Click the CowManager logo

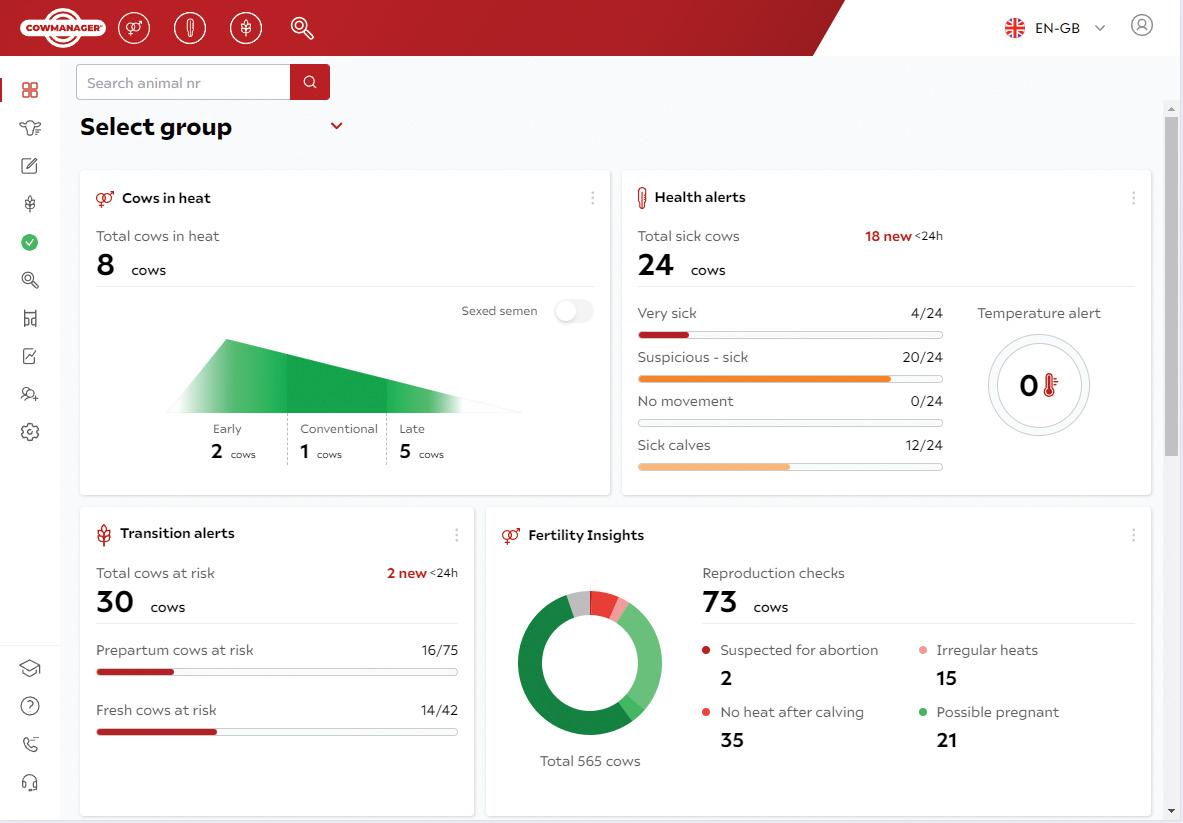pyautogui.click(x=64, y=28)
